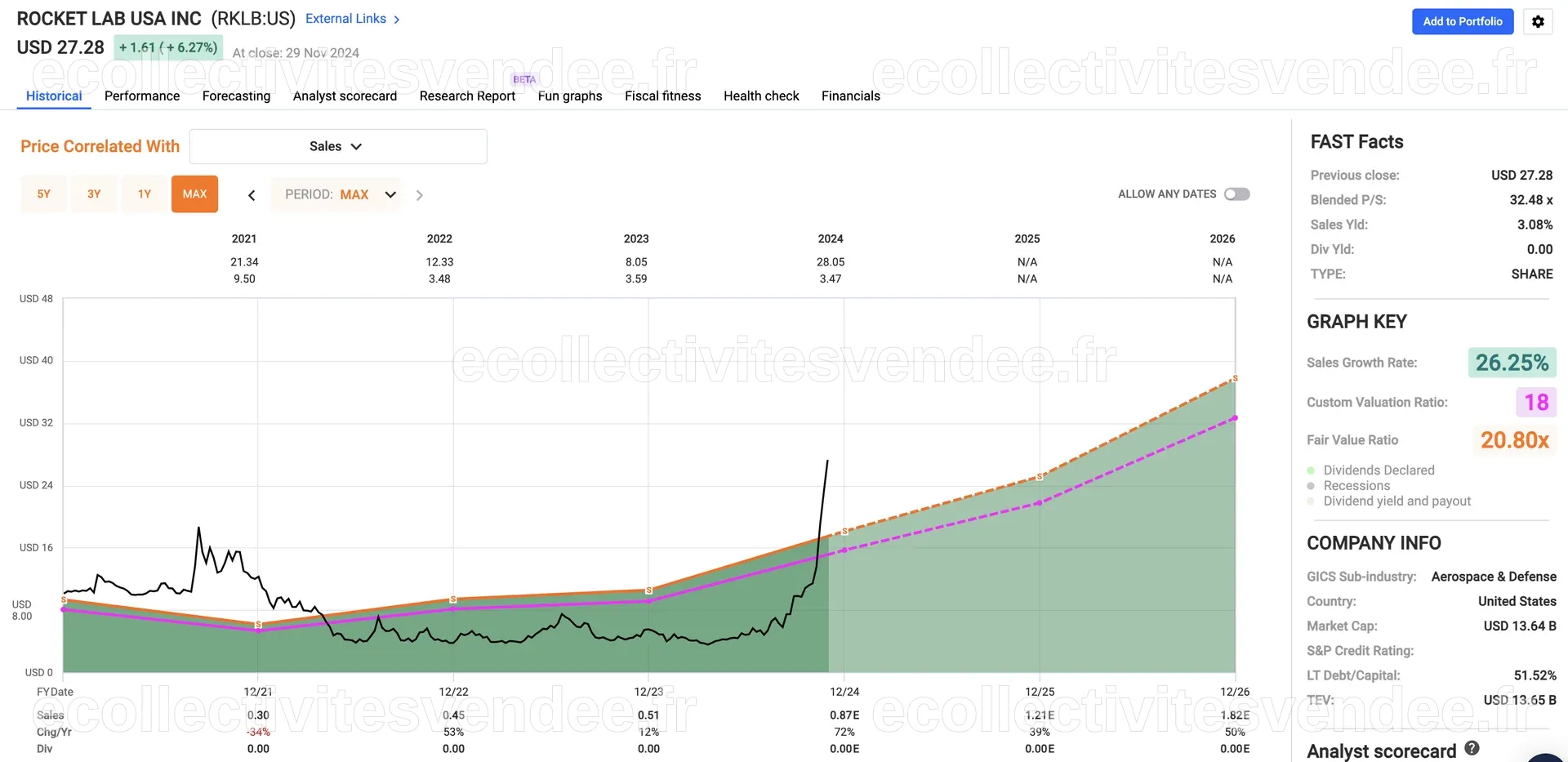This screenshot has height=762, width=1568.
Task: Open the External Links link
Action: coord(345,19)
